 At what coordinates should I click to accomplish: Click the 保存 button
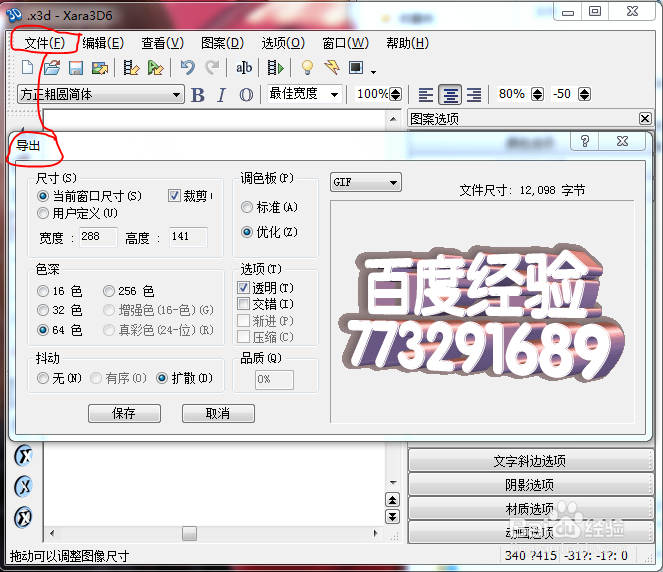pyautogui.click(x=124, y=413)
